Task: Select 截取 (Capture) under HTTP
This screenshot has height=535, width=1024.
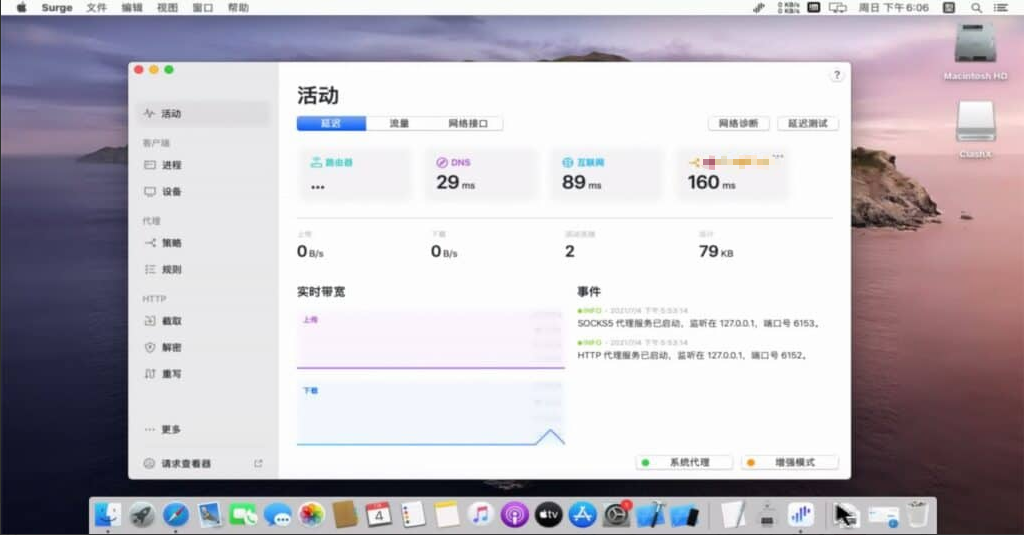Action: pos(171,321)
